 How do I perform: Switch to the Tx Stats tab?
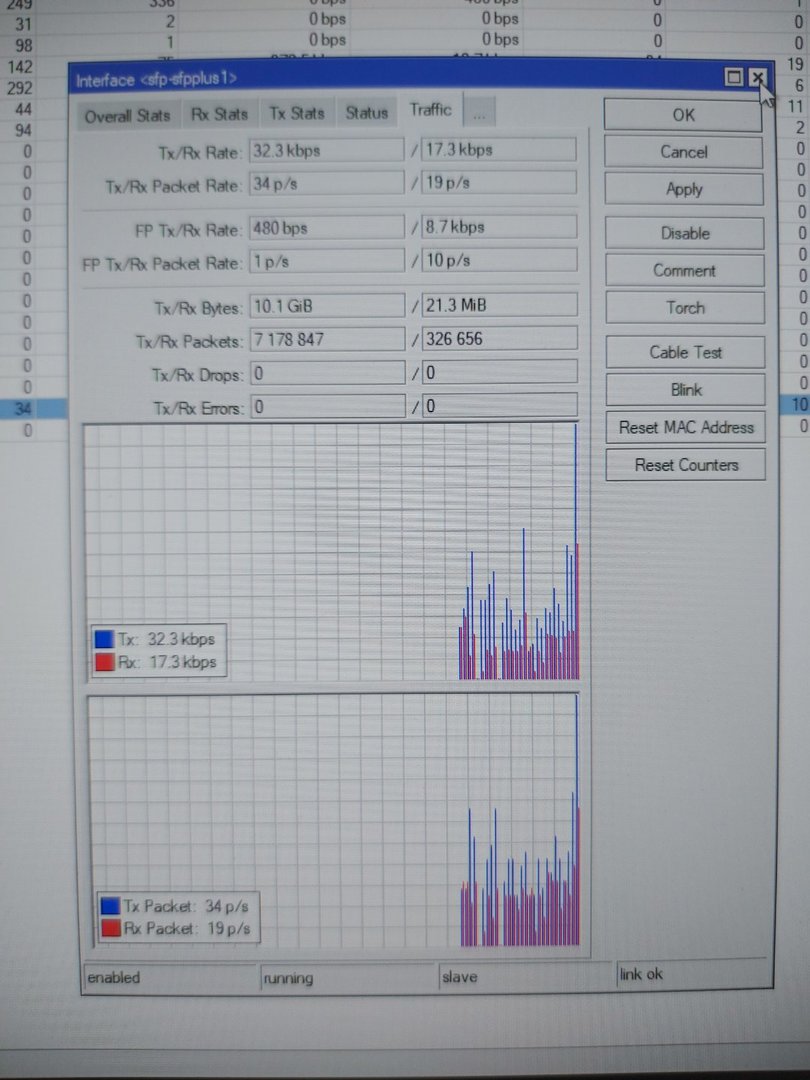tap(296, 114)
